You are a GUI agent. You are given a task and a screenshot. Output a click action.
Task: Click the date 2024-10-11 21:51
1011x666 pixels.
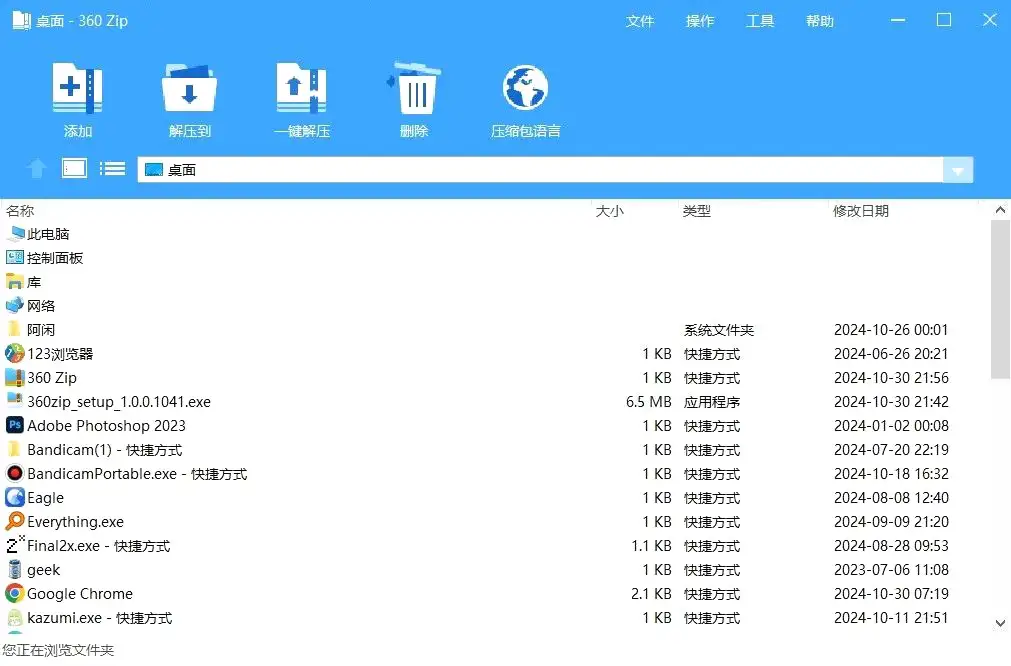(891, 618)
